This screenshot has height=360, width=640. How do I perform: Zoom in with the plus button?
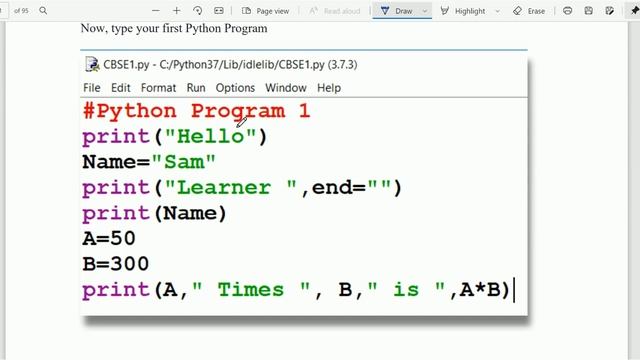click(x=177, y=11)
